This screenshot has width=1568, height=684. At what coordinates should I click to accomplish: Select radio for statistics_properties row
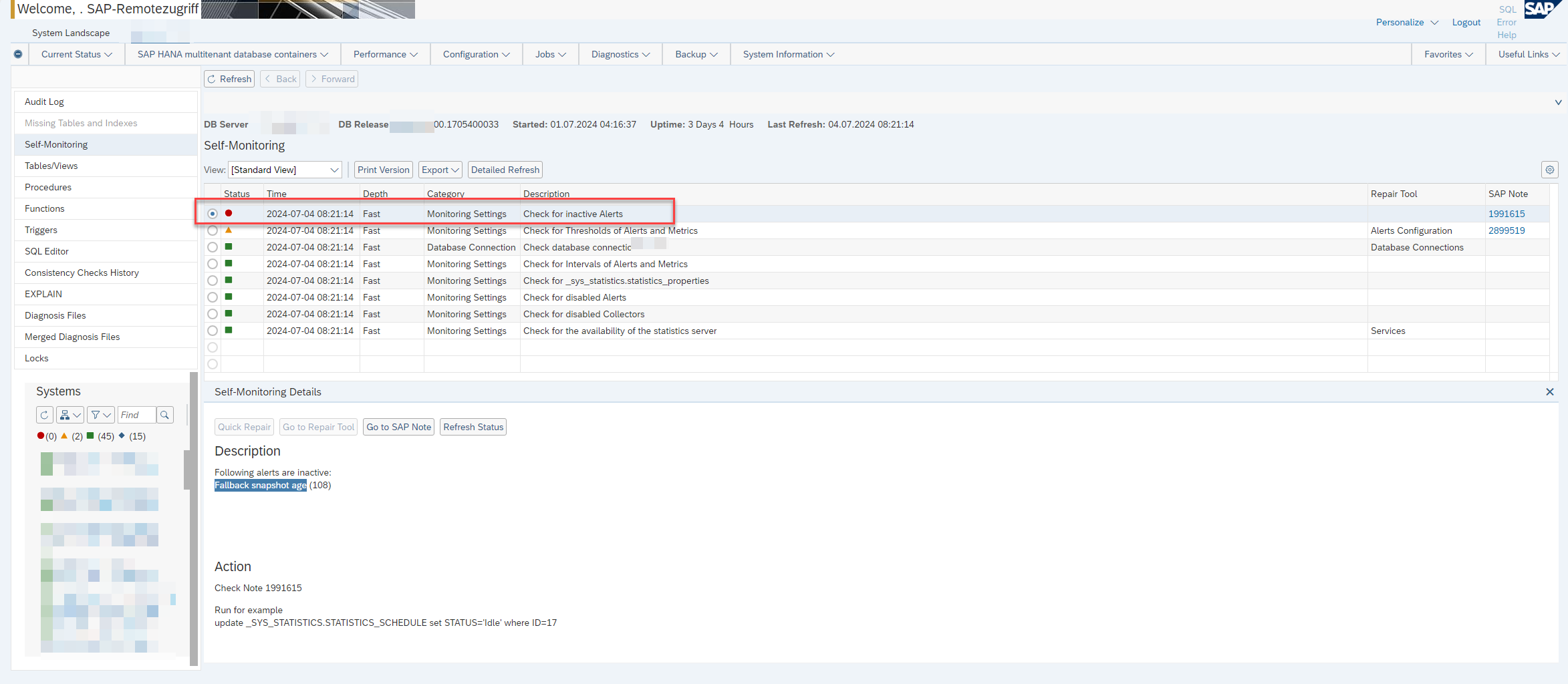click(x=213, y=281)
